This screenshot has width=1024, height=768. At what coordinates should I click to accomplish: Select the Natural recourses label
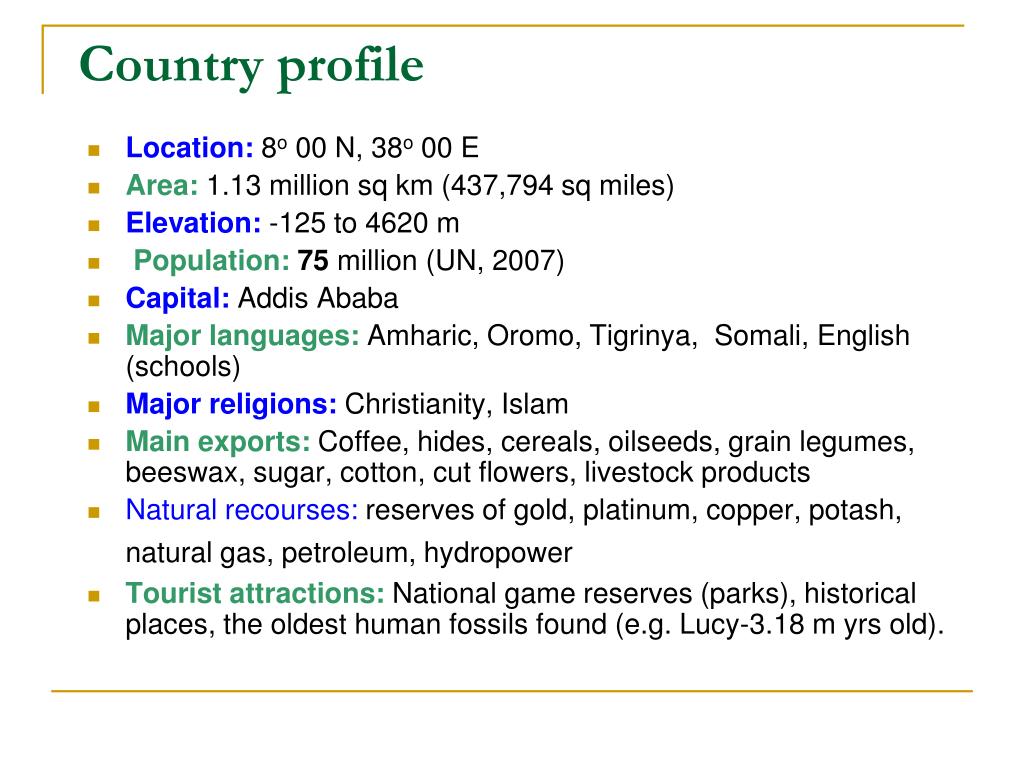[x=242, y=510]
